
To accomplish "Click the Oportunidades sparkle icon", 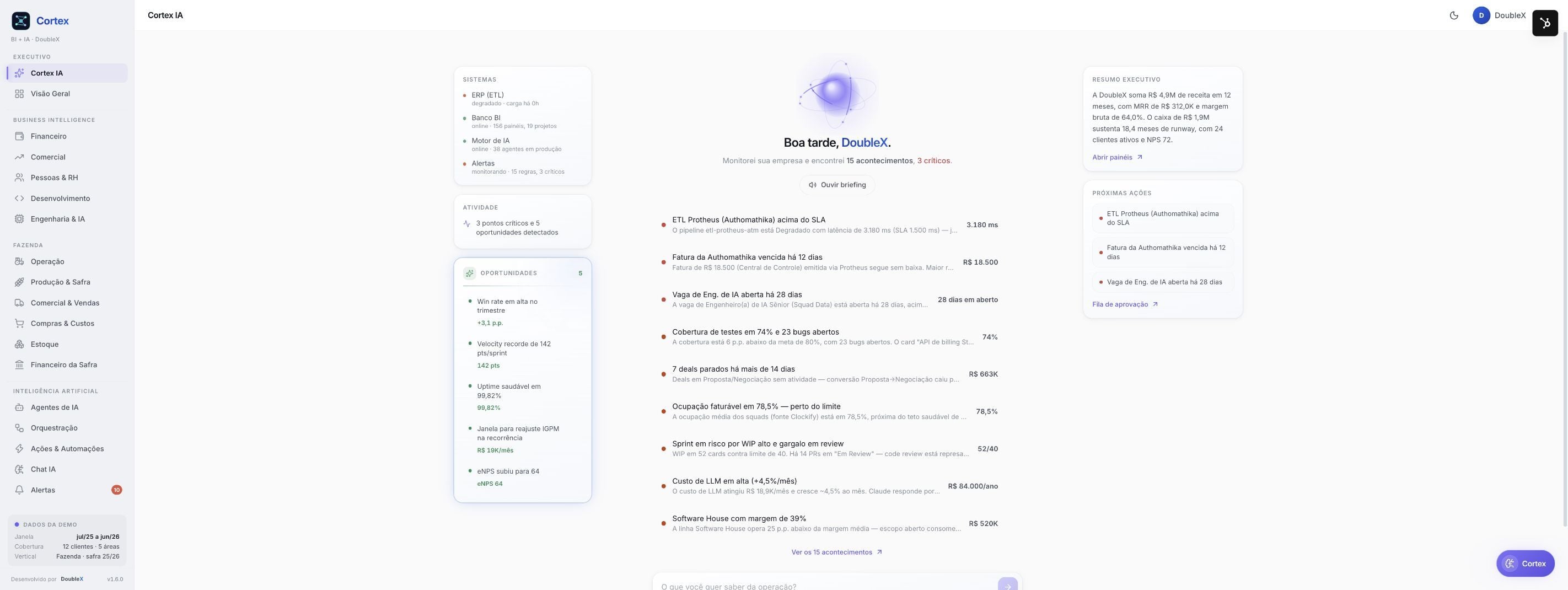I will (x=469, y=273).
